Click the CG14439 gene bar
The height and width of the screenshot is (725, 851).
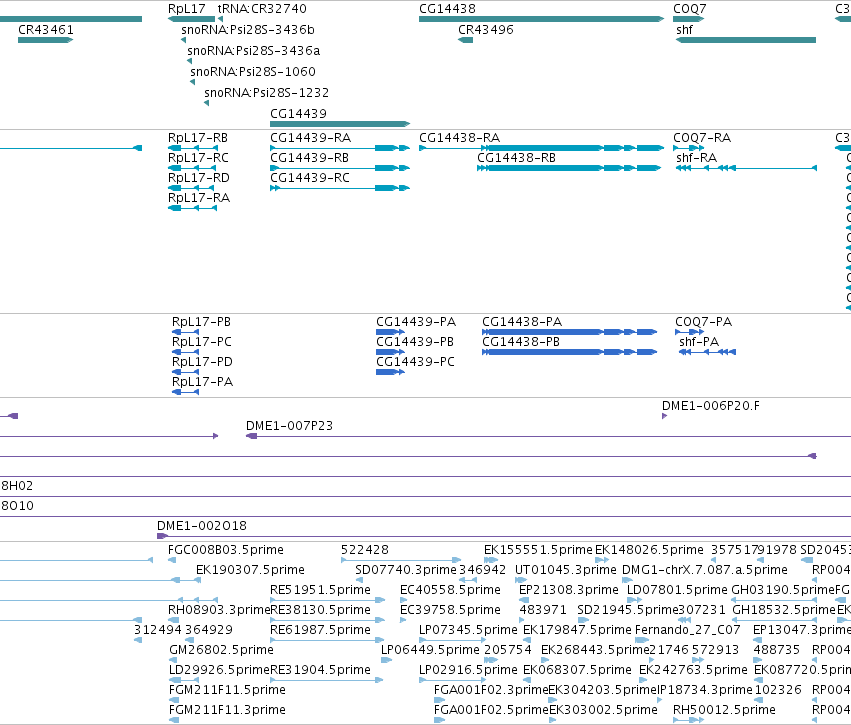[340, 124]
